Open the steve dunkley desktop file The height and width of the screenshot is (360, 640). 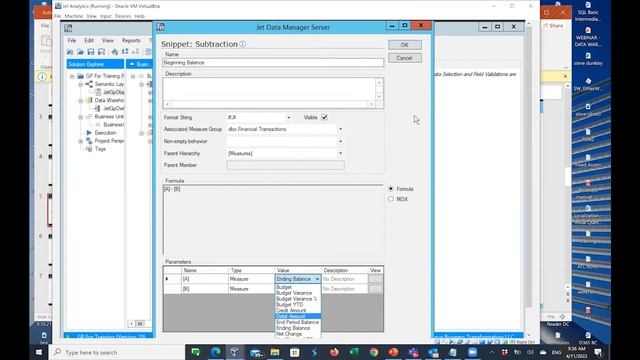click(588, 59)
